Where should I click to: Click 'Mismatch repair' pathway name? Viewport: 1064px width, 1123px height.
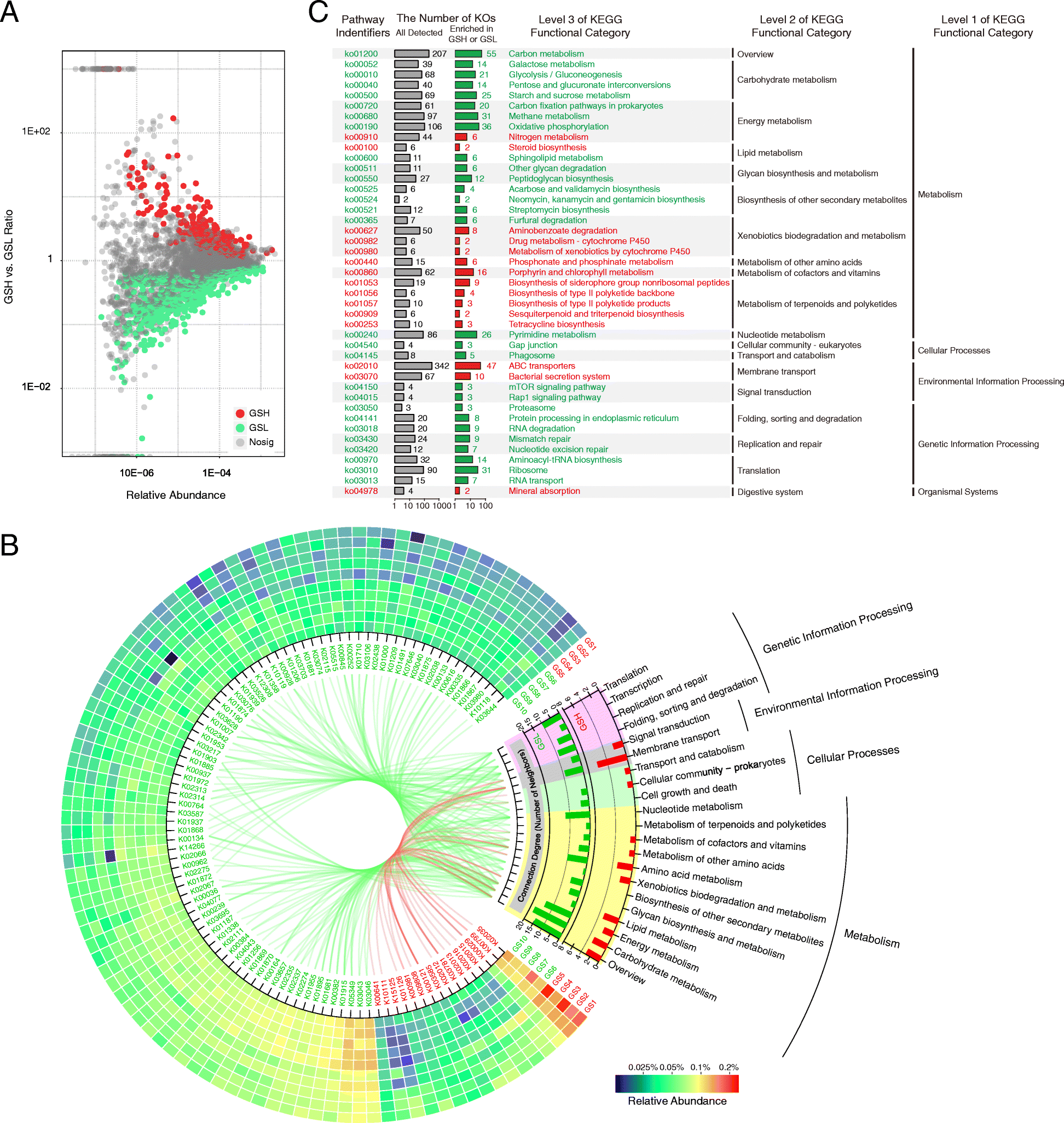(x=539, y=439)
